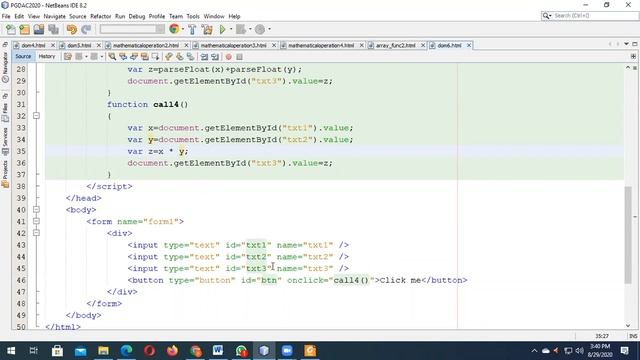The width and height of the screenshot is (640, 360).
Task: Click the Shift Line Right icon
Action: [x=215, y=57]
